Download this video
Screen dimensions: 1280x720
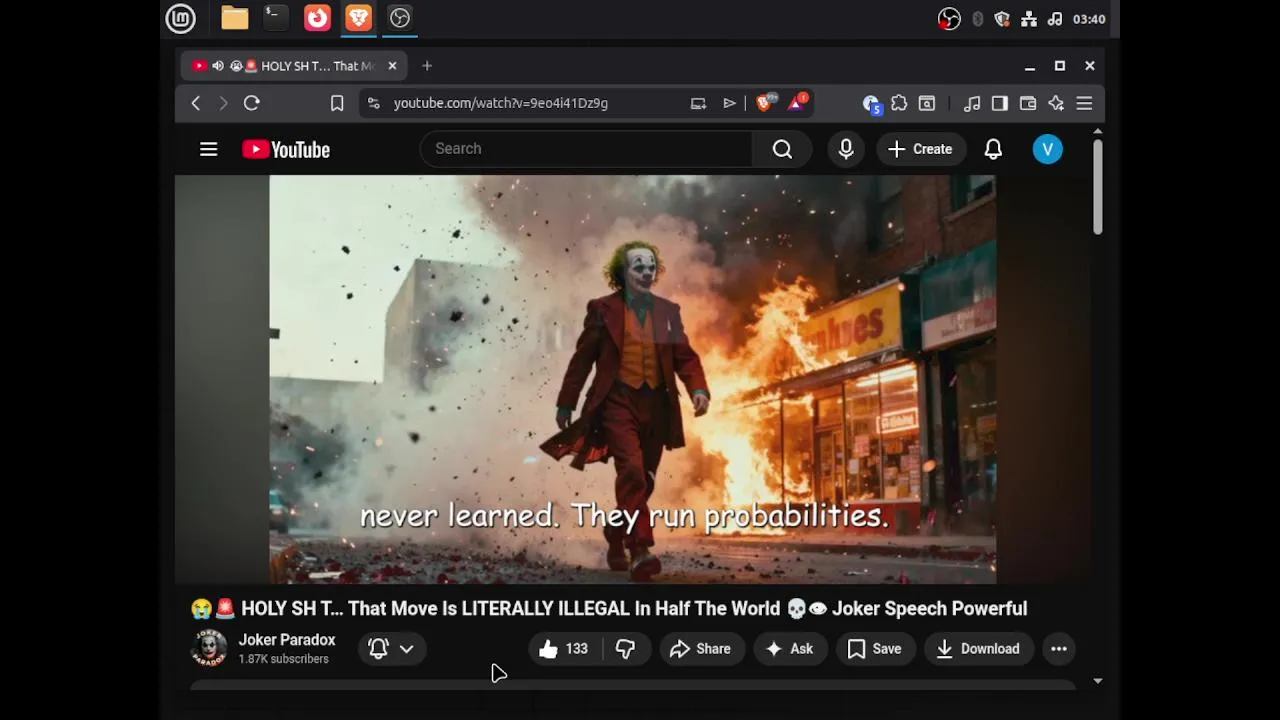(x=979, y=649)
